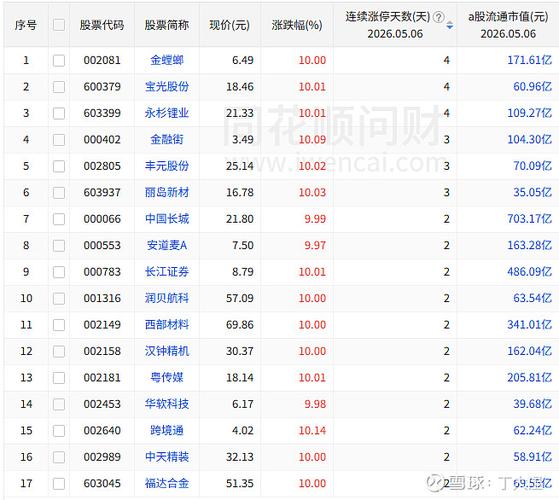Screen dimensions: 559x500
Task: Check the box for 002149 西部材料
Action: 59,325
